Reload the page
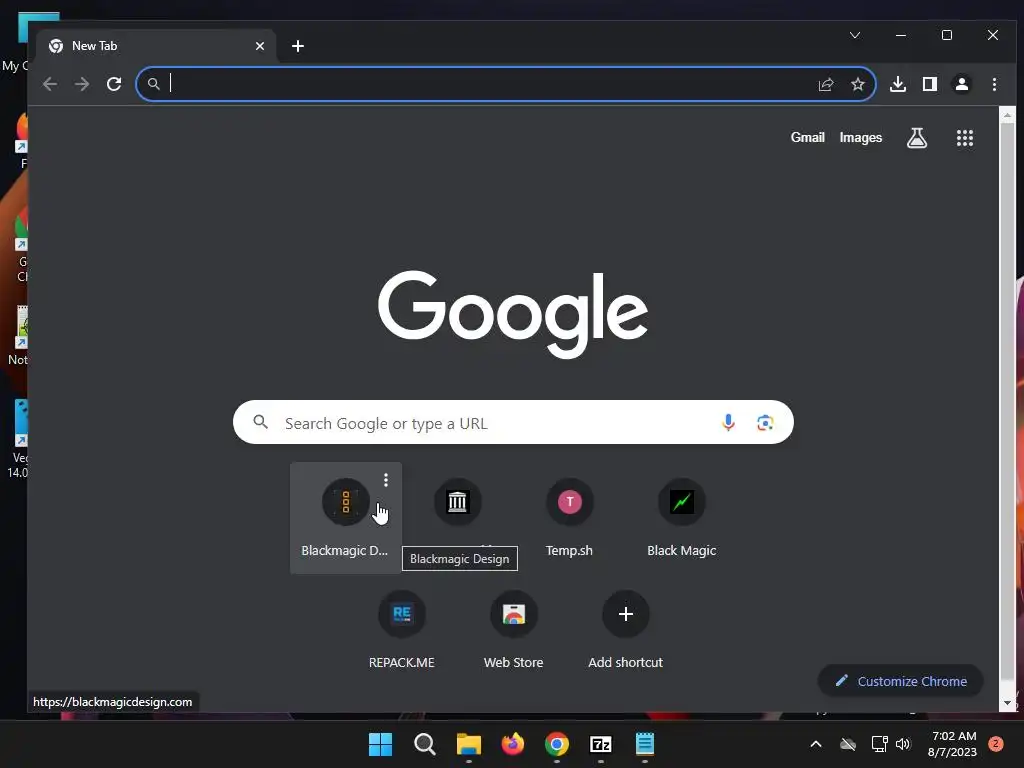Image resolution: width=1024 pixels, height=768 pixels. [x=114, y=84]
